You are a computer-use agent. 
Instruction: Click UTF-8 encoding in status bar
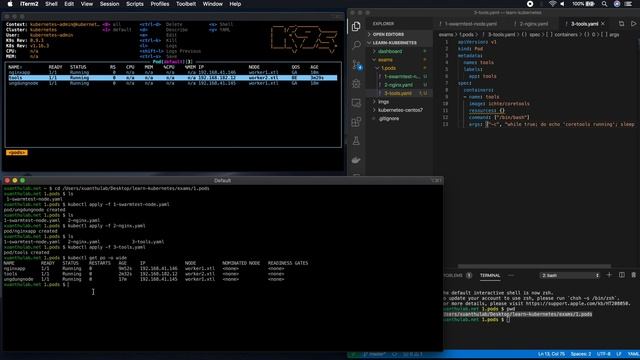(x=604, y=354)
